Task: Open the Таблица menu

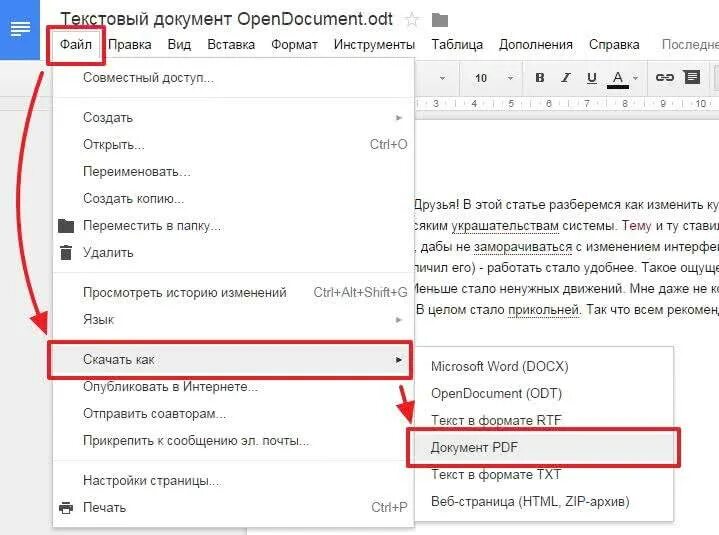Action: (x=457, y=44)
